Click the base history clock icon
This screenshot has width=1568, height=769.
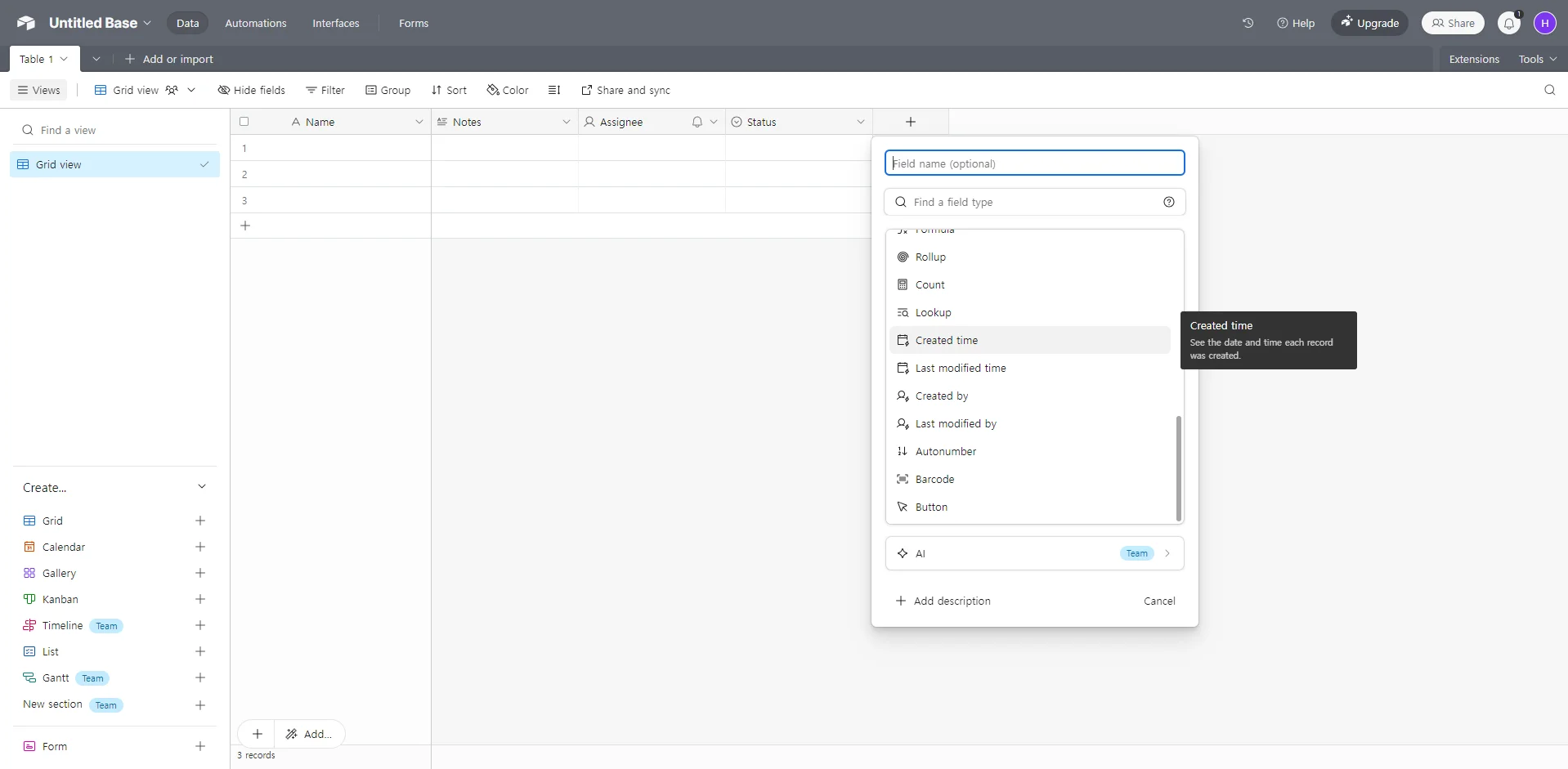point(1248,23)
